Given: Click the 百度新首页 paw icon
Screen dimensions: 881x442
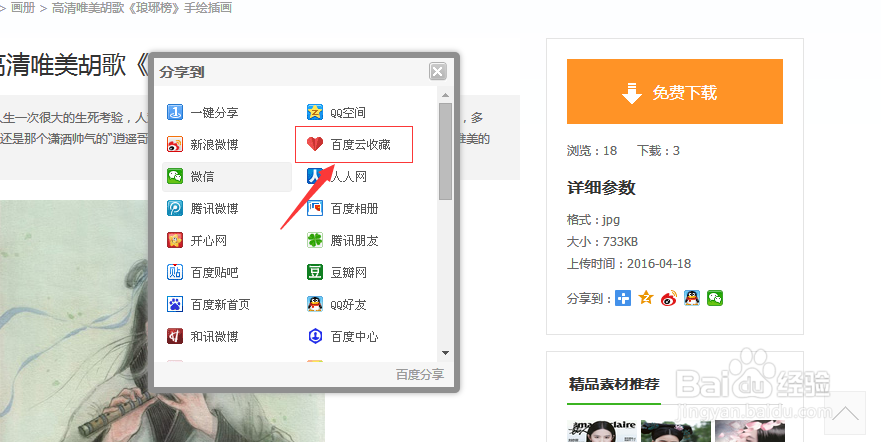Looking at the screenshot, I should click(x=175, y=304).
